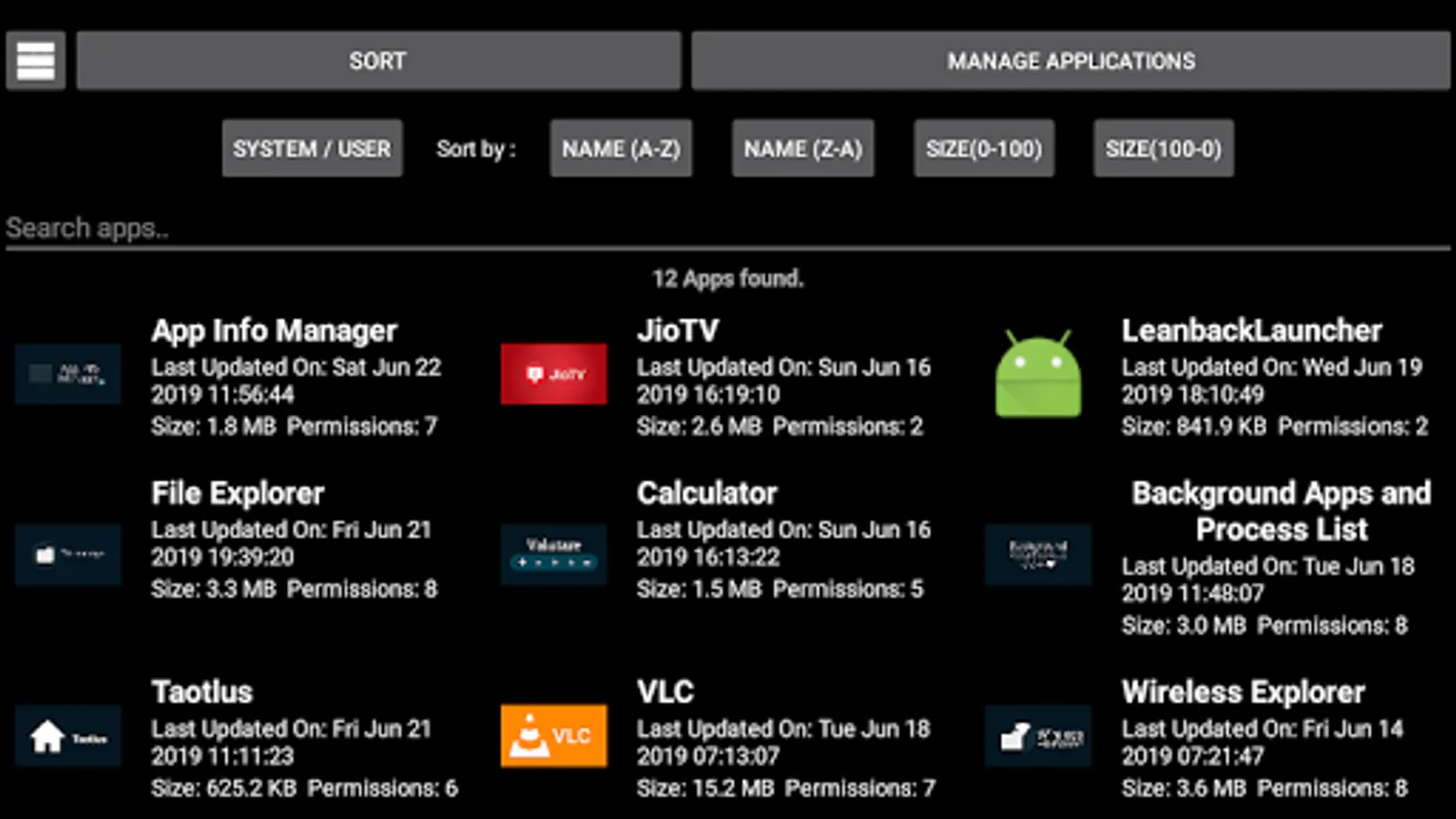Viewport: 1456px width, 819px height.
Task: Select the Calculator app title
Action: point(707,493)
